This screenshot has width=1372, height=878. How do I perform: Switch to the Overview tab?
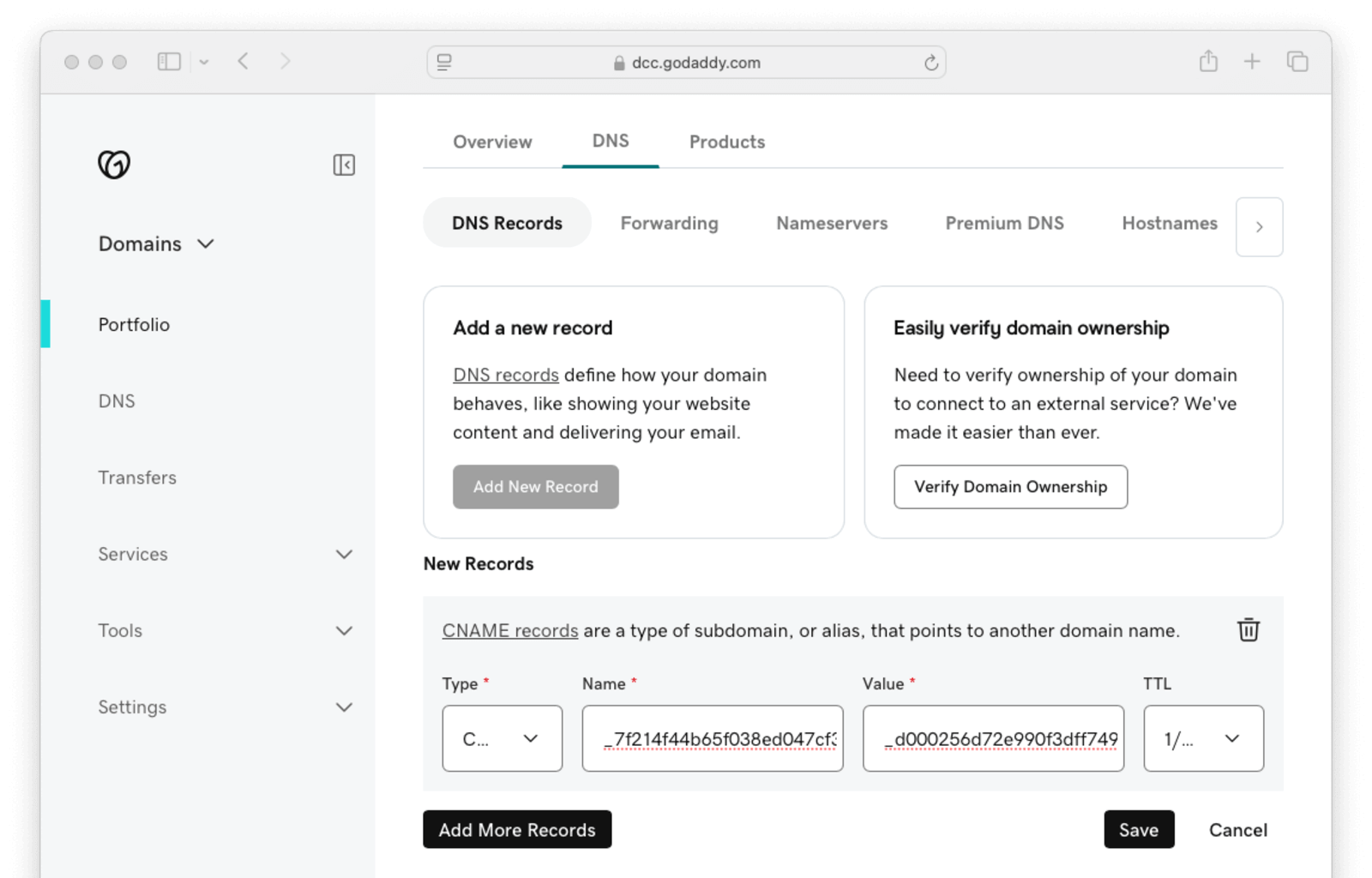[492, 142]
